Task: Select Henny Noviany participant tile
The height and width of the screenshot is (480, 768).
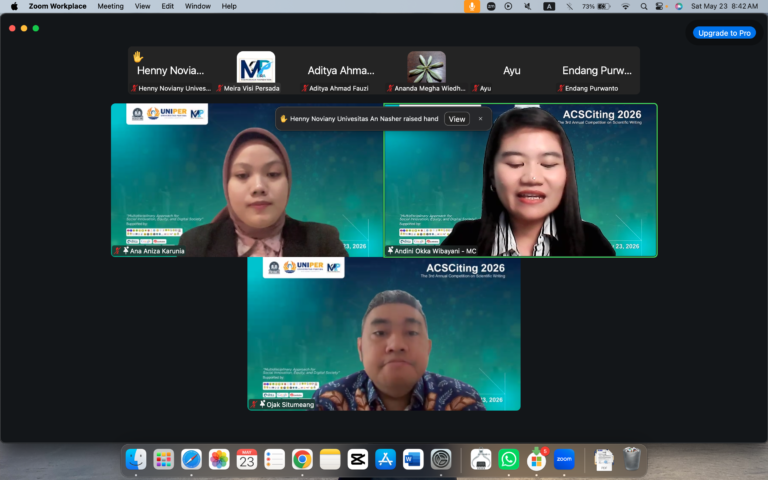Action: [x=170, y=71]
